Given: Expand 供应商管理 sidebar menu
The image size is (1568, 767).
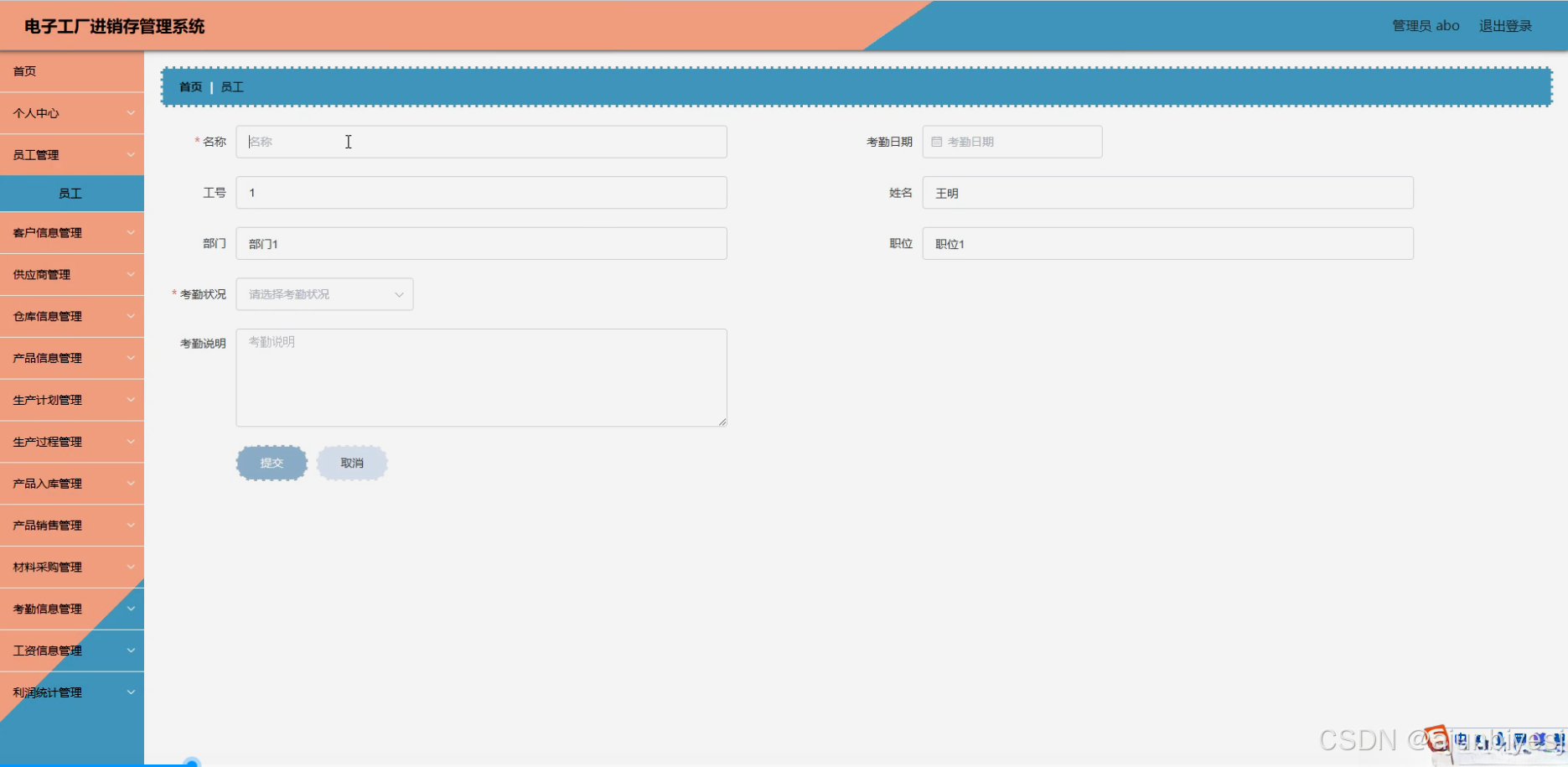Looking at the screenshot, I should click(72, 275).
